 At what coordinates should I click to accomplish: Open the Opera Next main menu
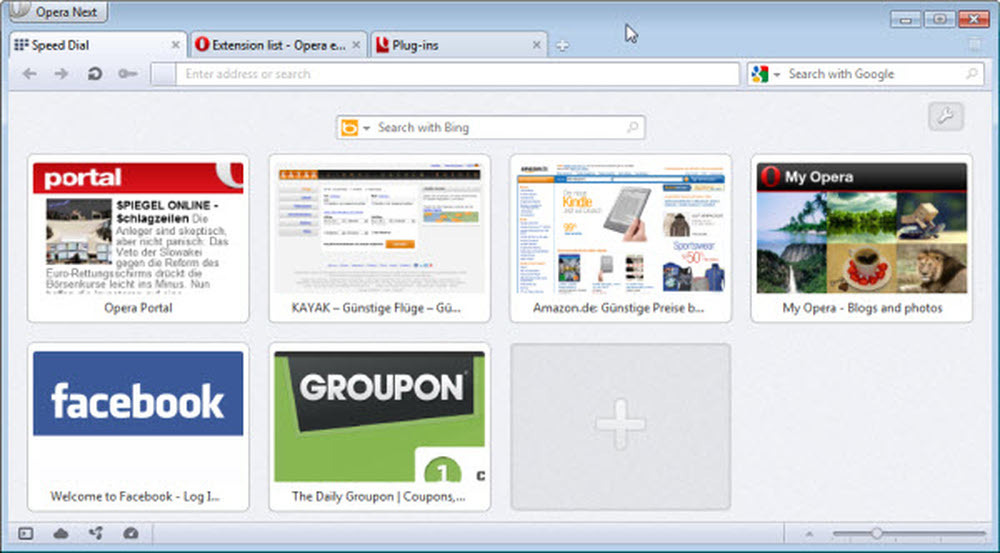click(56, 13)
